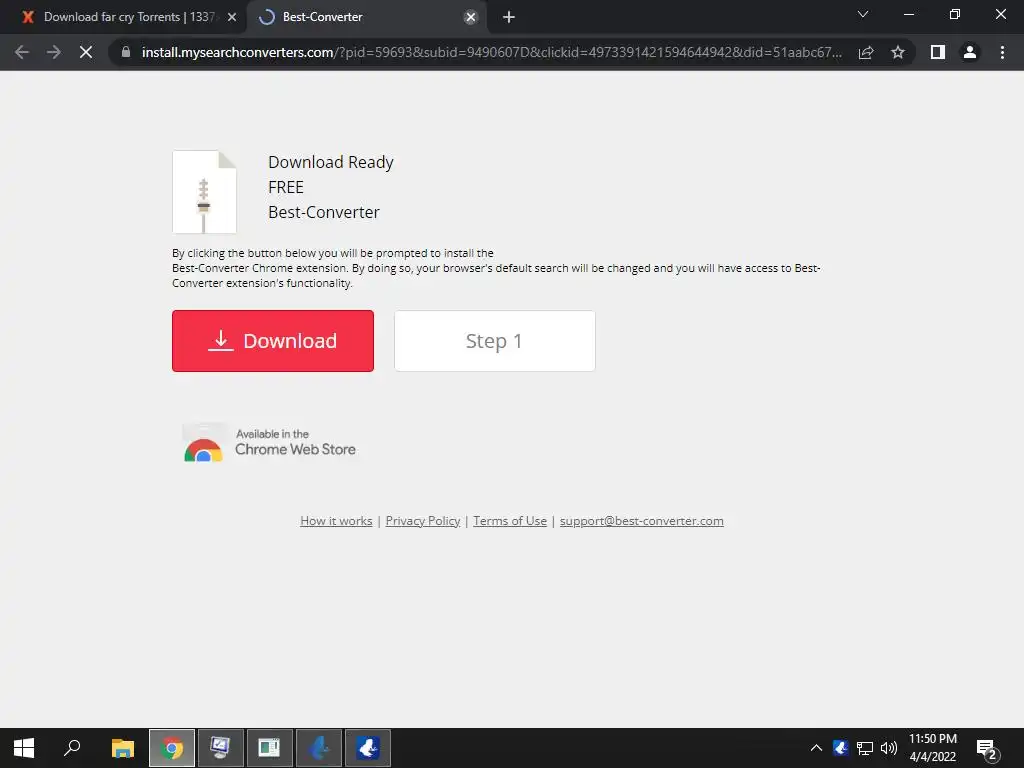Open the Windows Start menu
The height and width of the screenshot is (768, 1024).
tap(24, 748)
